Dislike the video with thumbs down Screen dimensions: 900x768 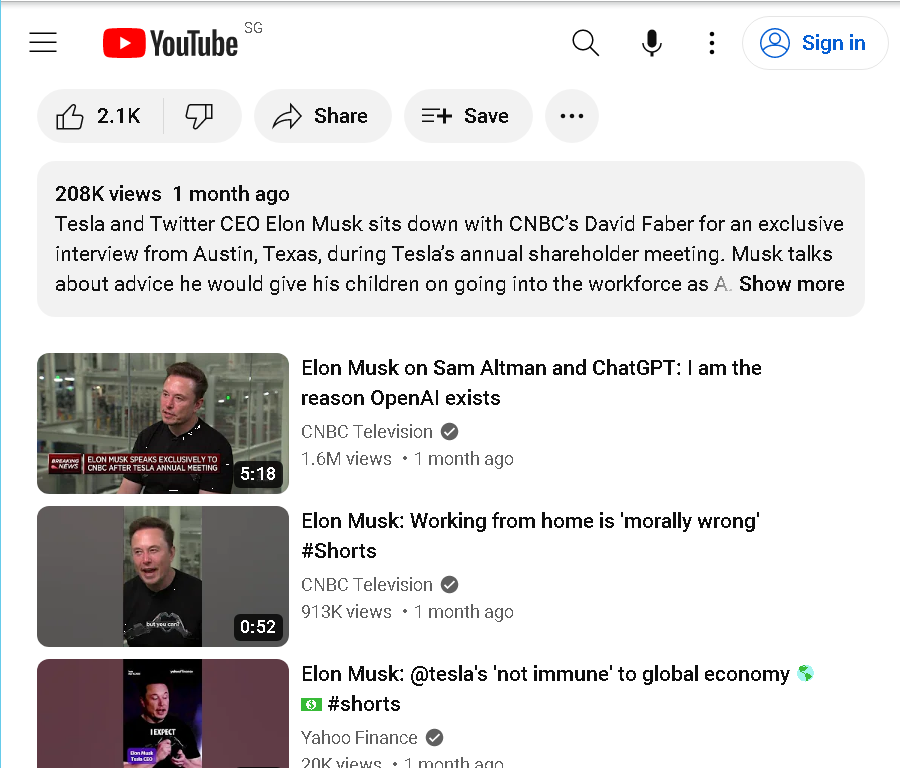200,116
